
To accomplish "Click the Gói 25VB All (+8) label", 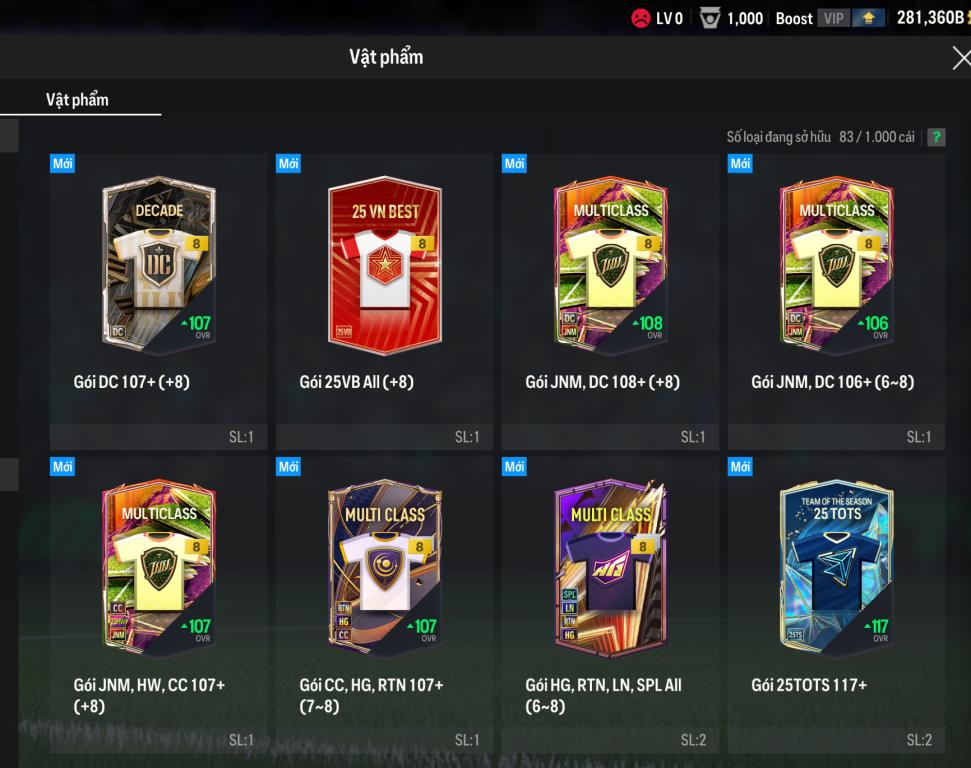I will pyautogui.click(x=357, y=382).
